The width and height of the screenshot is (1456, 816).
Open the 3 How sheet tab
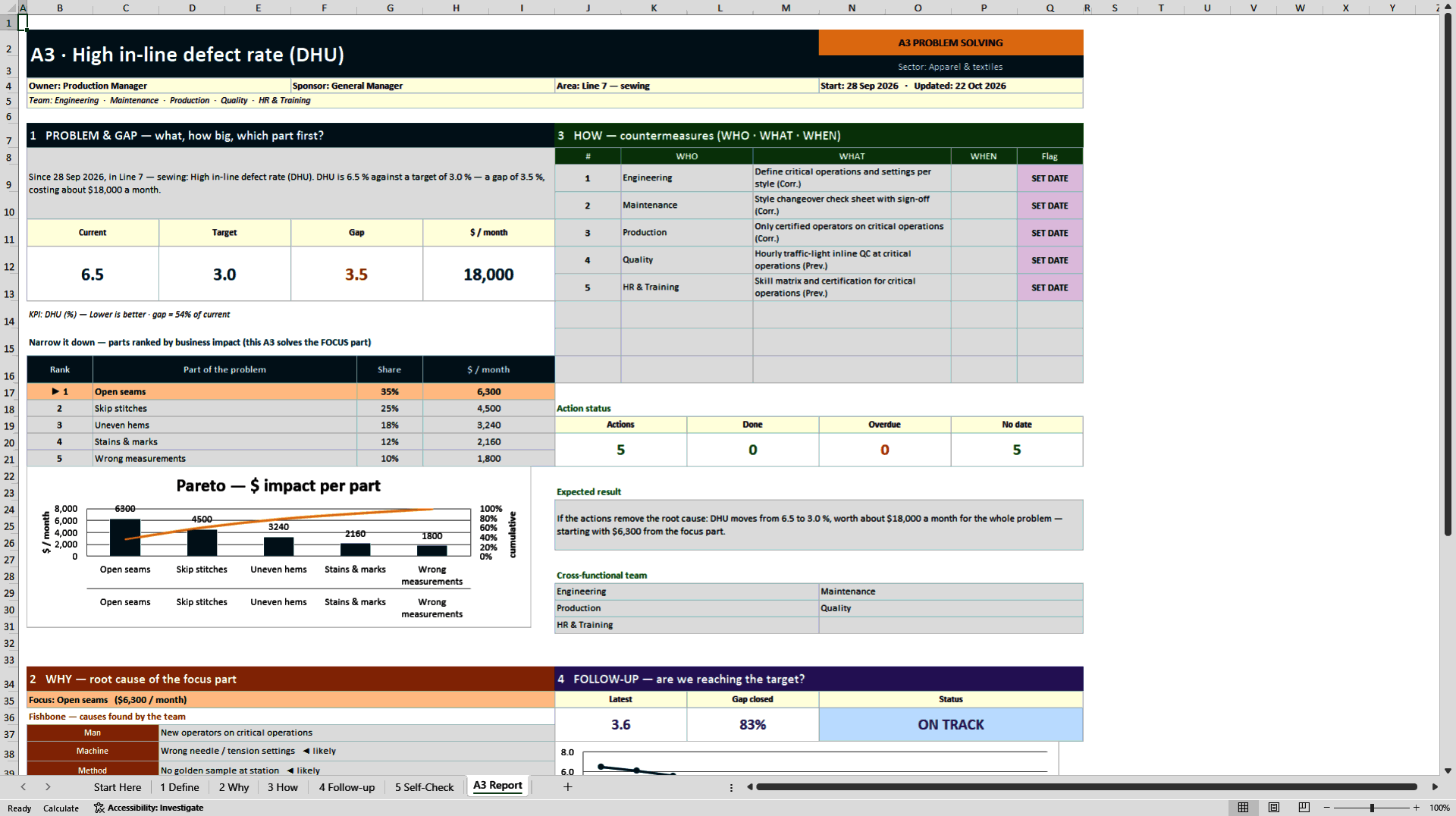pyautogui.click(x=283, y=787)
